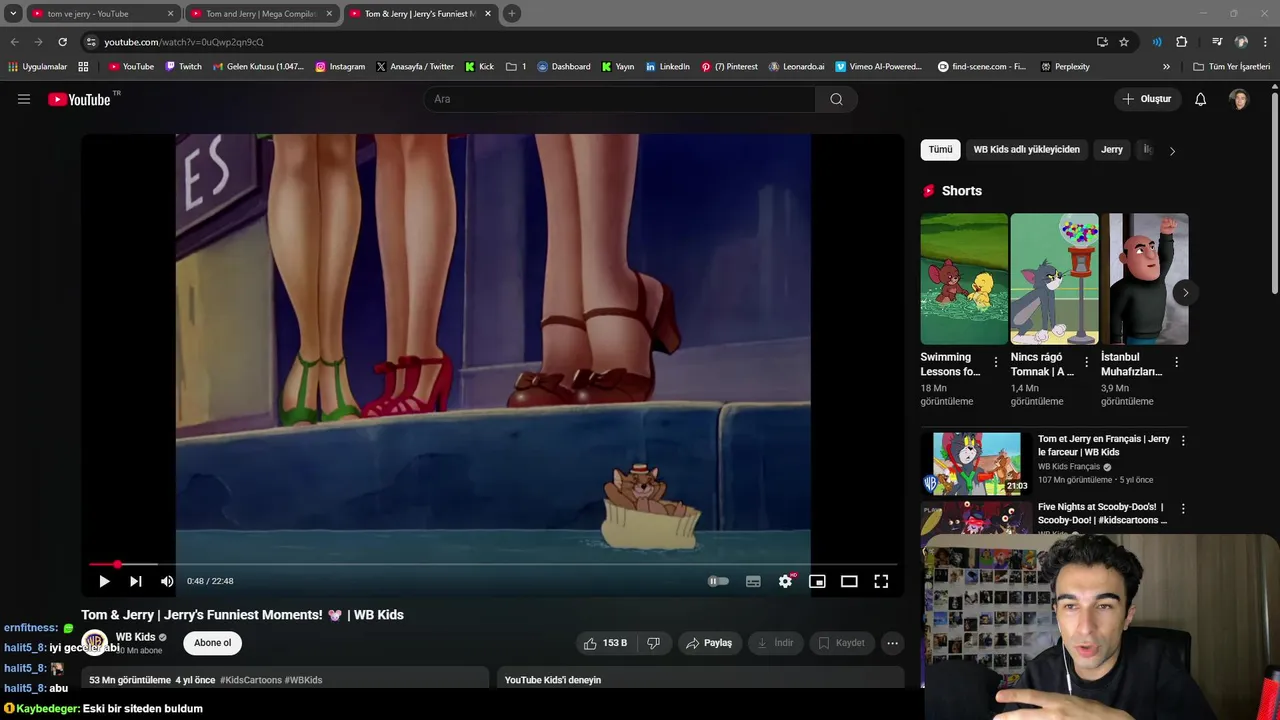1280x720 pixels.
Task: Share the video with Paylaş
Action: [x=709, y=643]
